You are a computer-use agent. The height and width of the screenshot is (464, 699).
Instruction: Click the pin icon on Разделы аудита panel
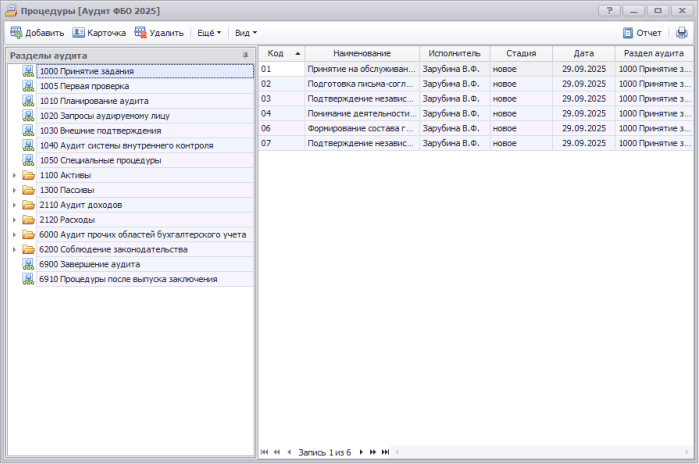245,56
